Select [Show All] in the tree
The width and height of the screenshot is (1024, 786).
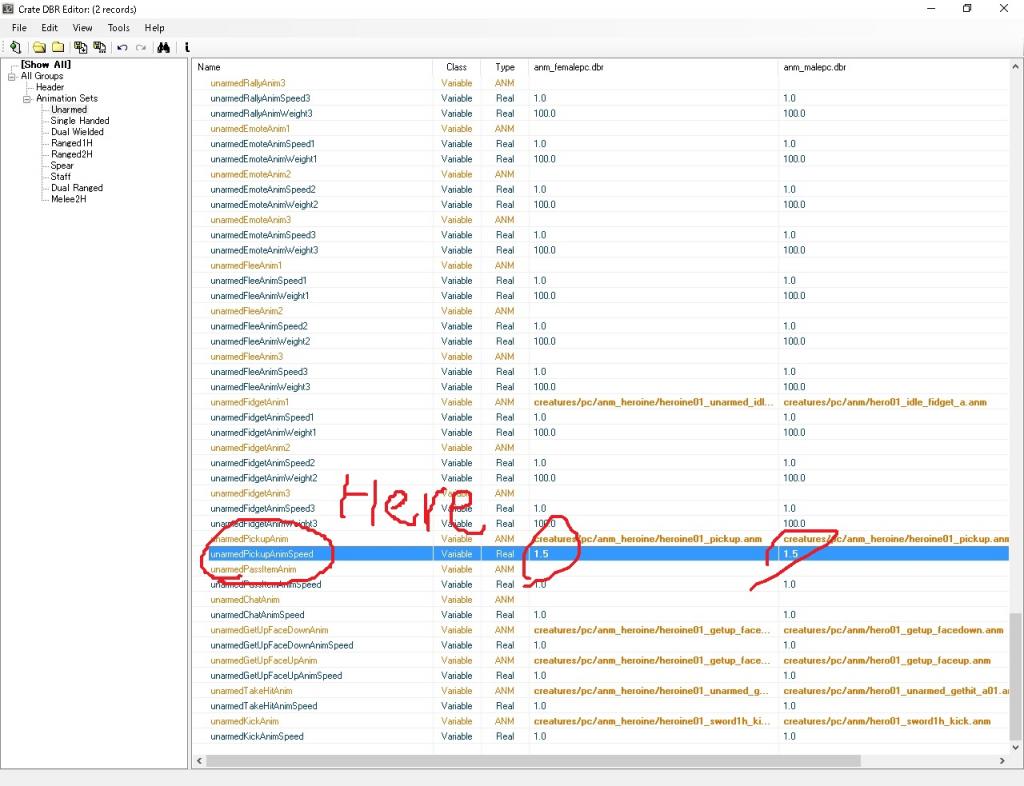point(46,65)
